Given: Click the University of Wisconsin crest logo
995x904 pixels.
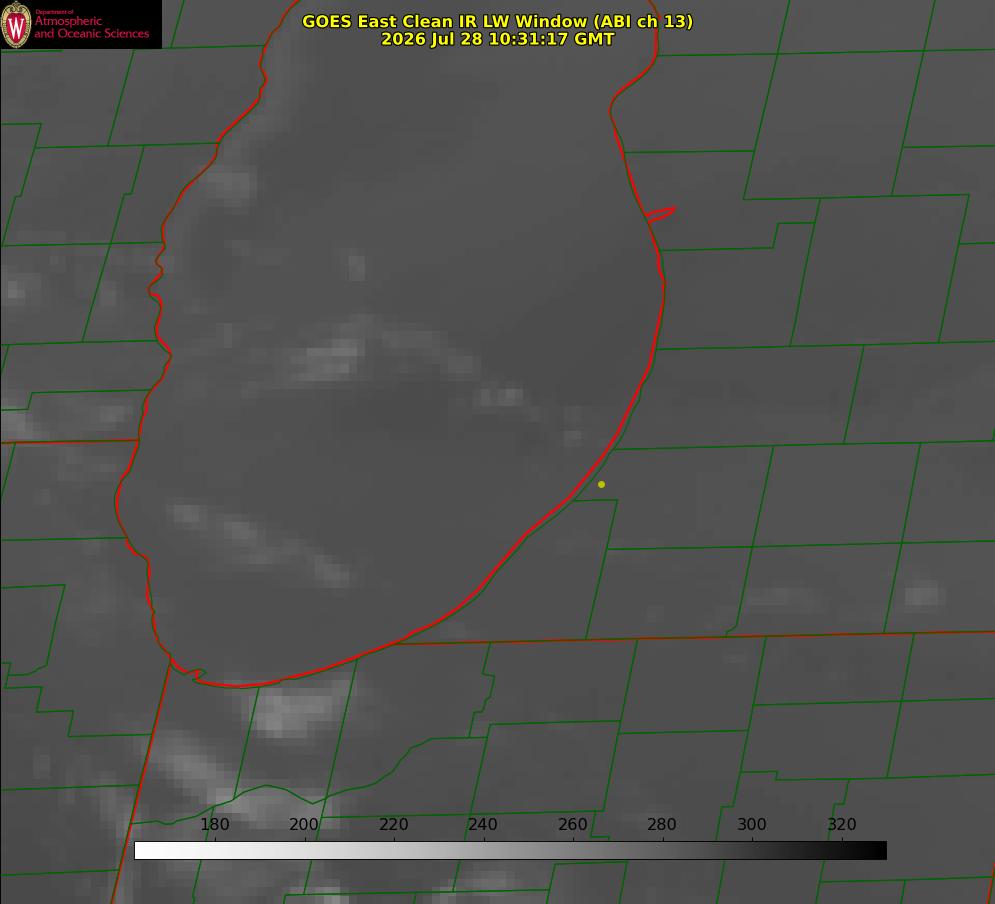Looking at the screenshot, I should [x=16, y=24].
